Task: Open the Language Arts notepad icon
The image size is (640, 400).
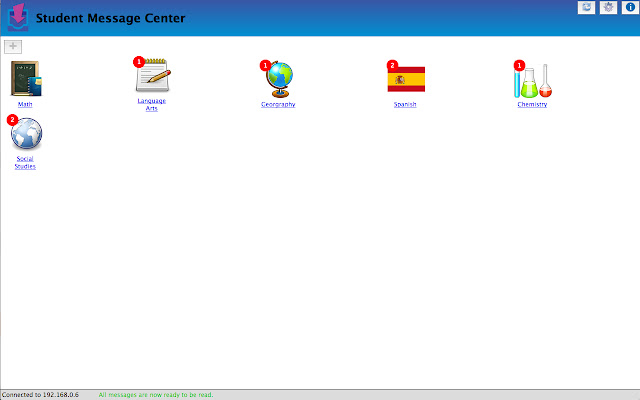Action: point(153,76)
